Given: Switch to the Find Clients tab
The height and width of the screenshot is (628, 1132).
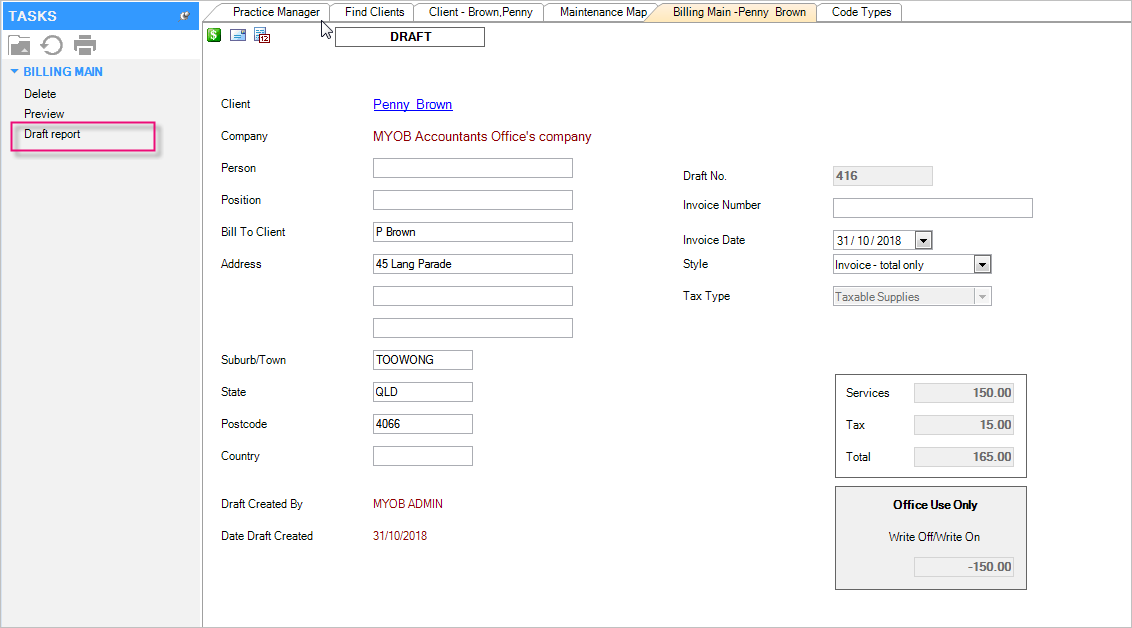Looking at the screenshot, I should tap(374, 12).
